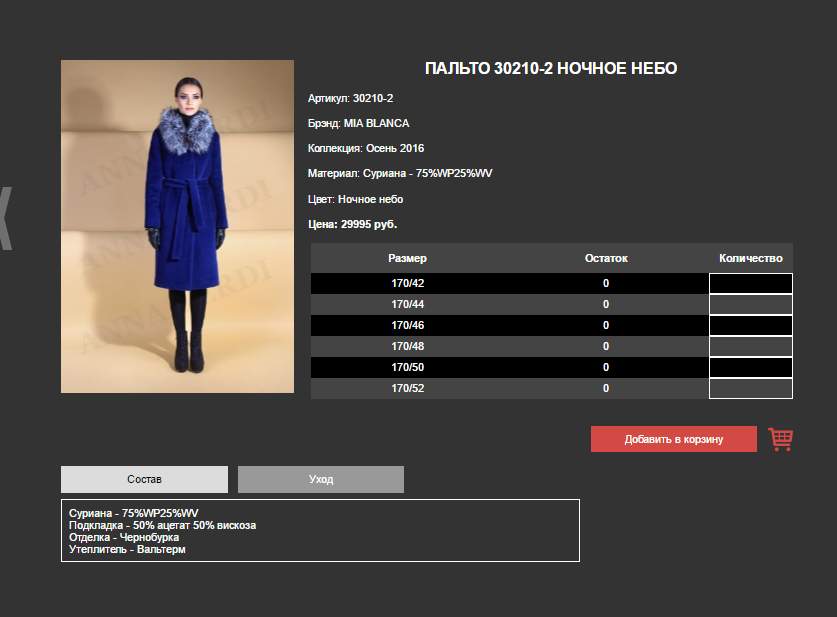Click quantity field for size 170/50
Viewport: 837px width, 617px height.
click(x=751, y=367)
